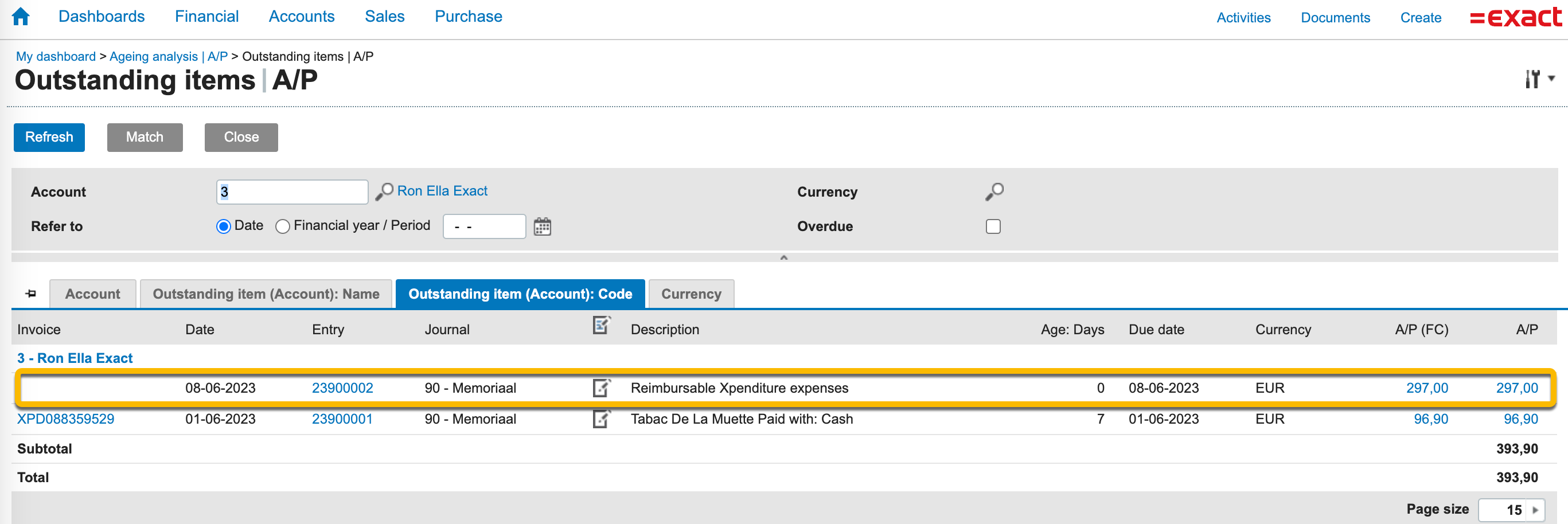The height and width of the screenshot is (524, 1568).
Task: Open invoice XPD088359529 link
Action: coord(66,419)
